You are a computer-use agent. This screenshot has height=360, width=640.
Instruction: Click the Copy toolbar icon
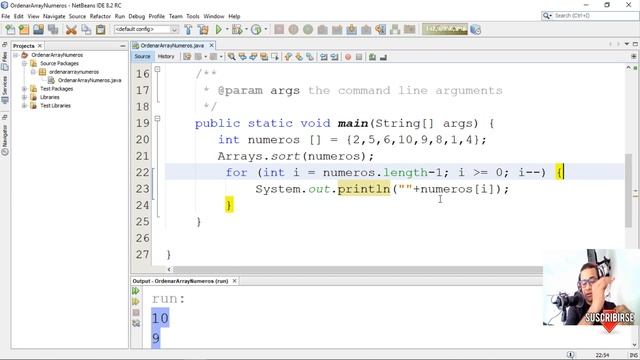click(x=86, y=29)
